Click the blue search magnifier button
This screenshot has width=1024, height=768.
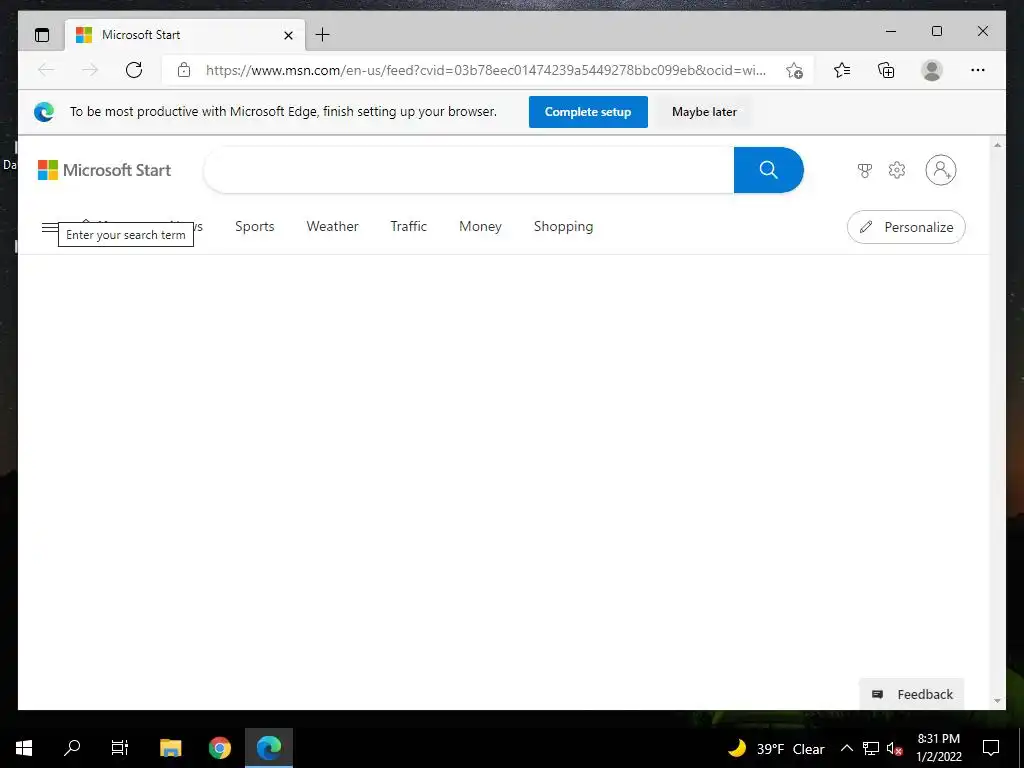tap(769, 170)
